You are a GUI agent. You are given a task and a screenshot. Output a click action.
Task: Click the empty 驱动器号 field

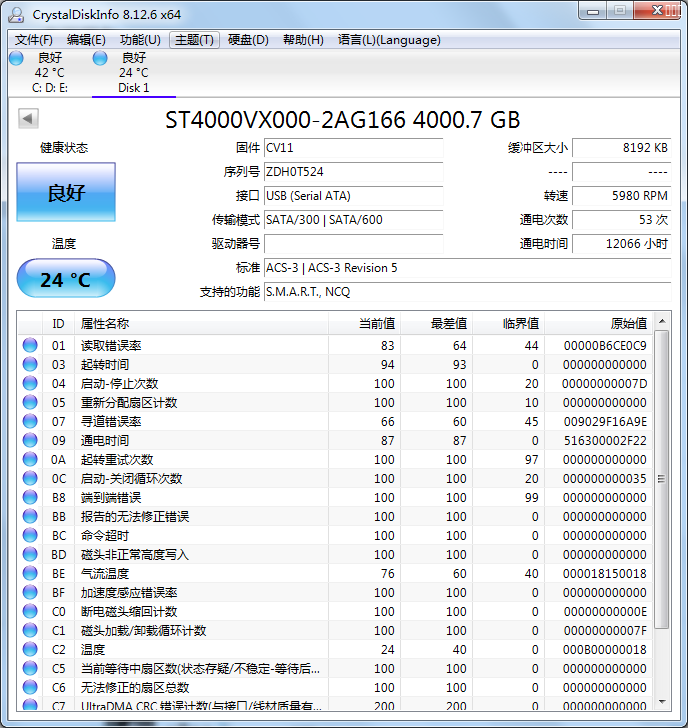pos(353,244)
